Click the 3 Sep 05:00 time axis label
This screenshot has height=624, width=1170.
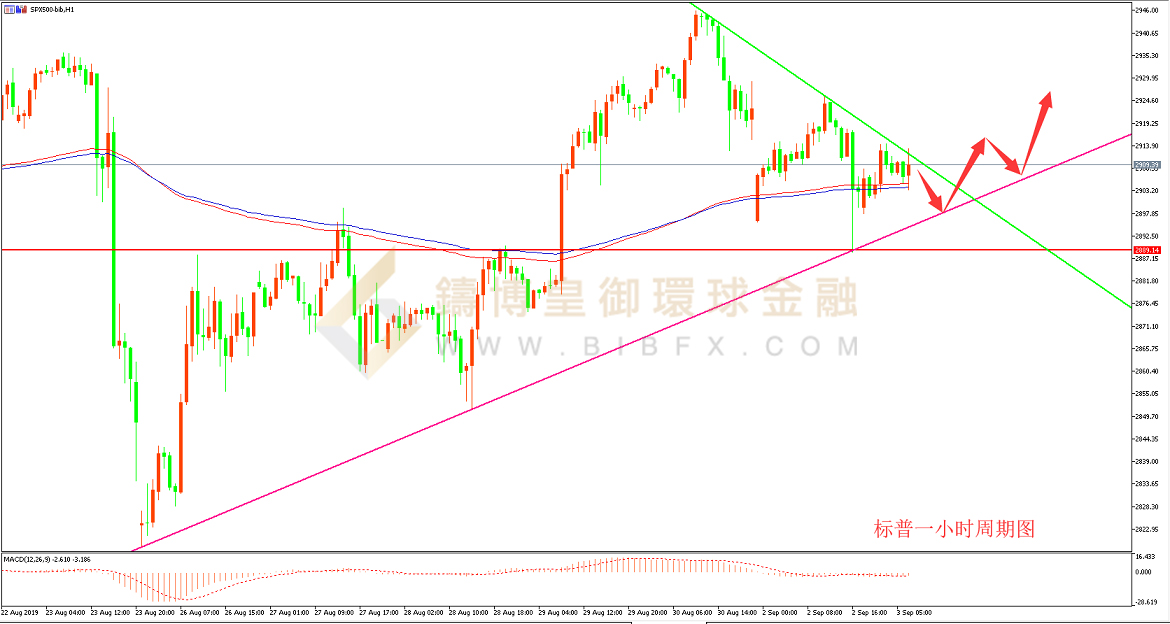coord(912,611)
